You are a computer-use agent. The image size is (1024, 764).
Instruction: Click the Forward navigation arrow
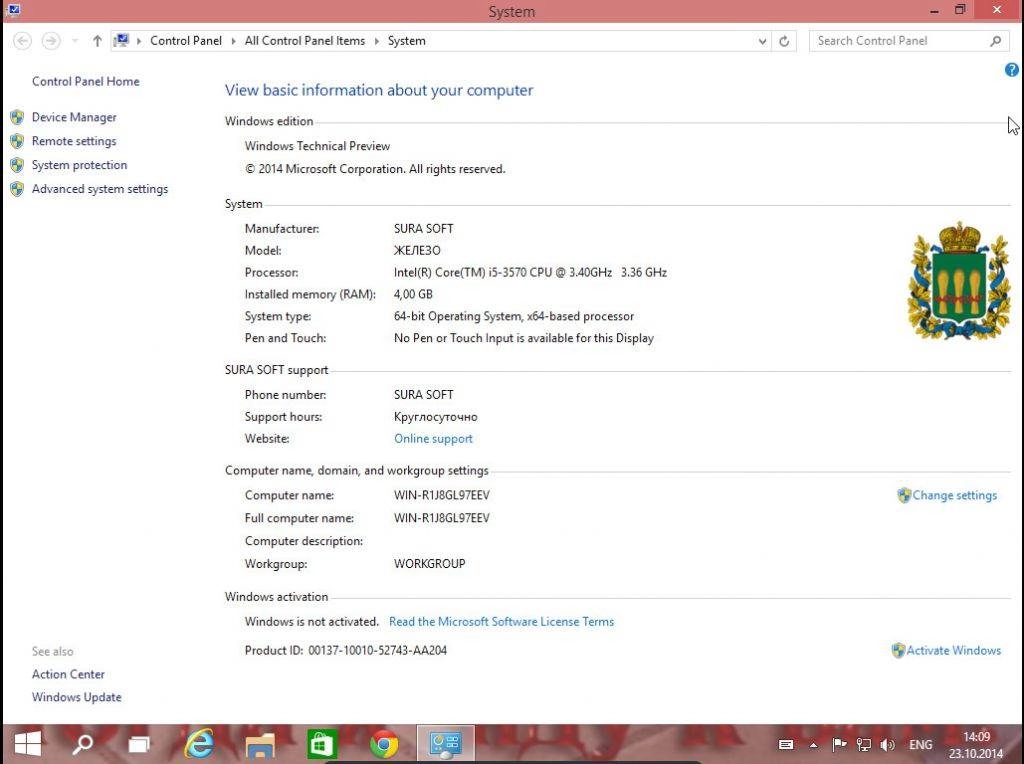coord(51,41)
